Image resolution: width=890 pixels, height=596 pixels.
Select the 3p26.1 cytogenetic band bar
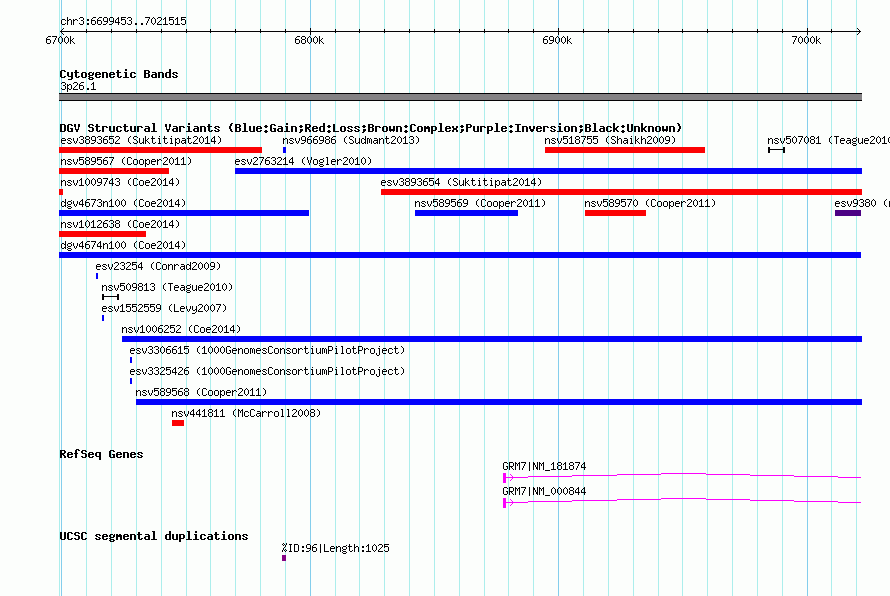460,97
